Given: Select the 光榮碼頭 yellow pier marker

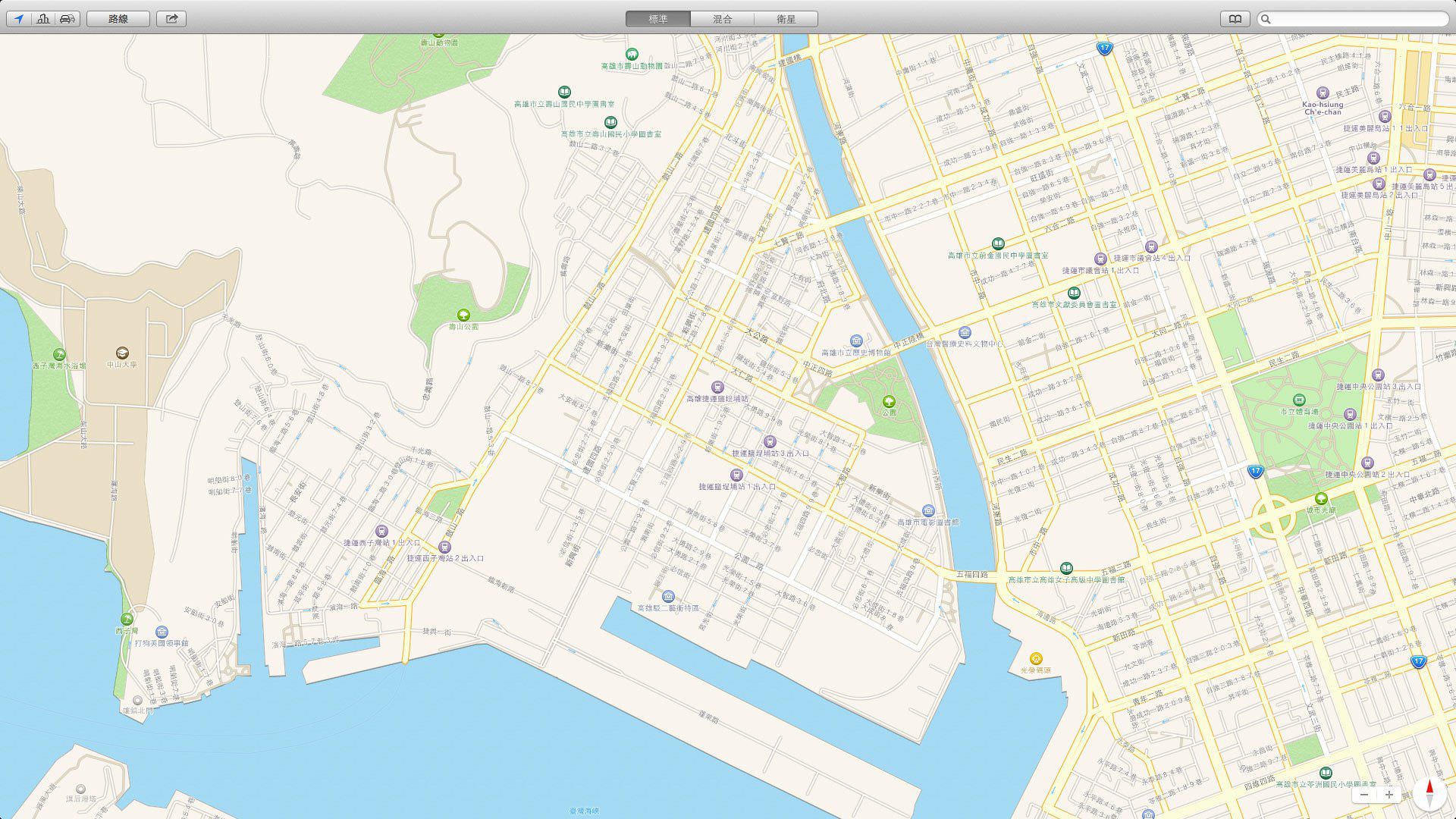Looking at the screenshot, I should point(1036,658).
